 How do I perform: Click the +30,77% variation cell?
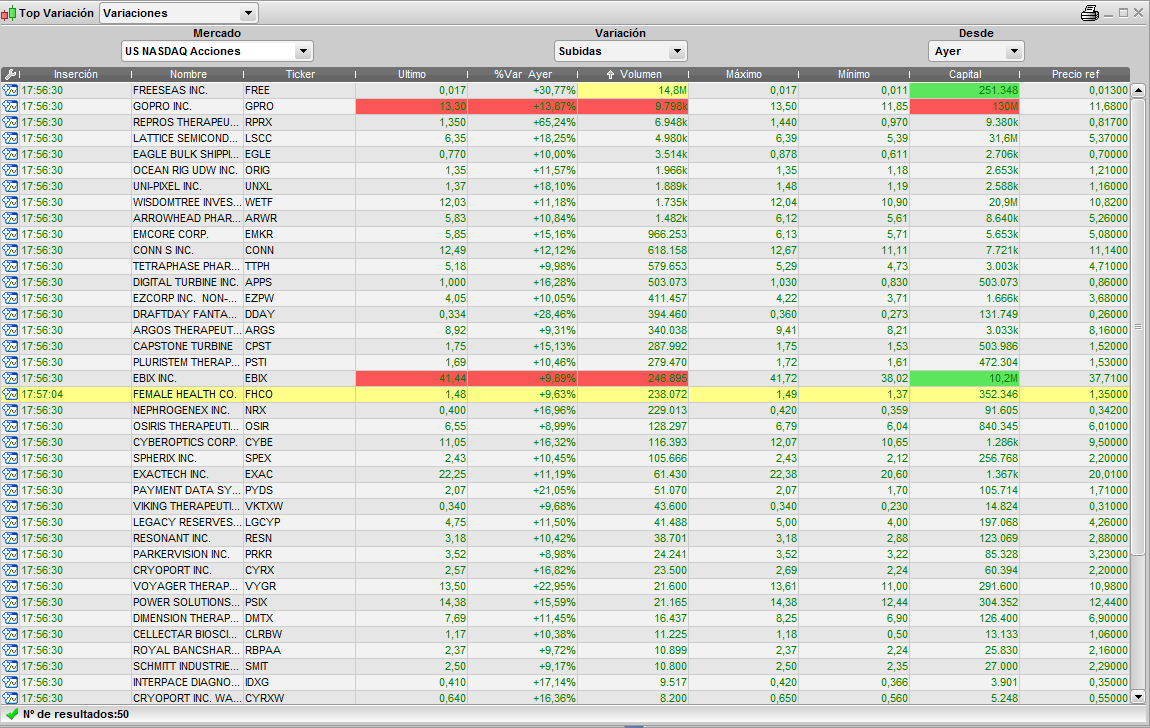click(x=522, y=90)
